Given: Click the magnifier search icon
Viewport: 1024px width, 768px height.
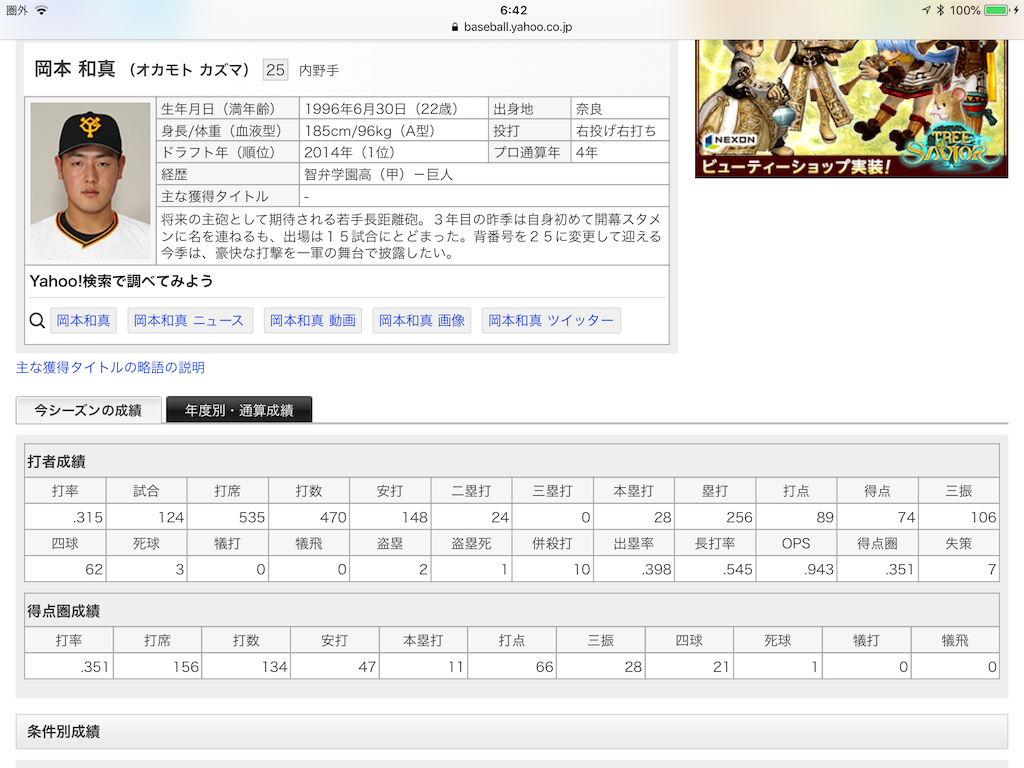Looking at the screenshot, I should [37, 321].
